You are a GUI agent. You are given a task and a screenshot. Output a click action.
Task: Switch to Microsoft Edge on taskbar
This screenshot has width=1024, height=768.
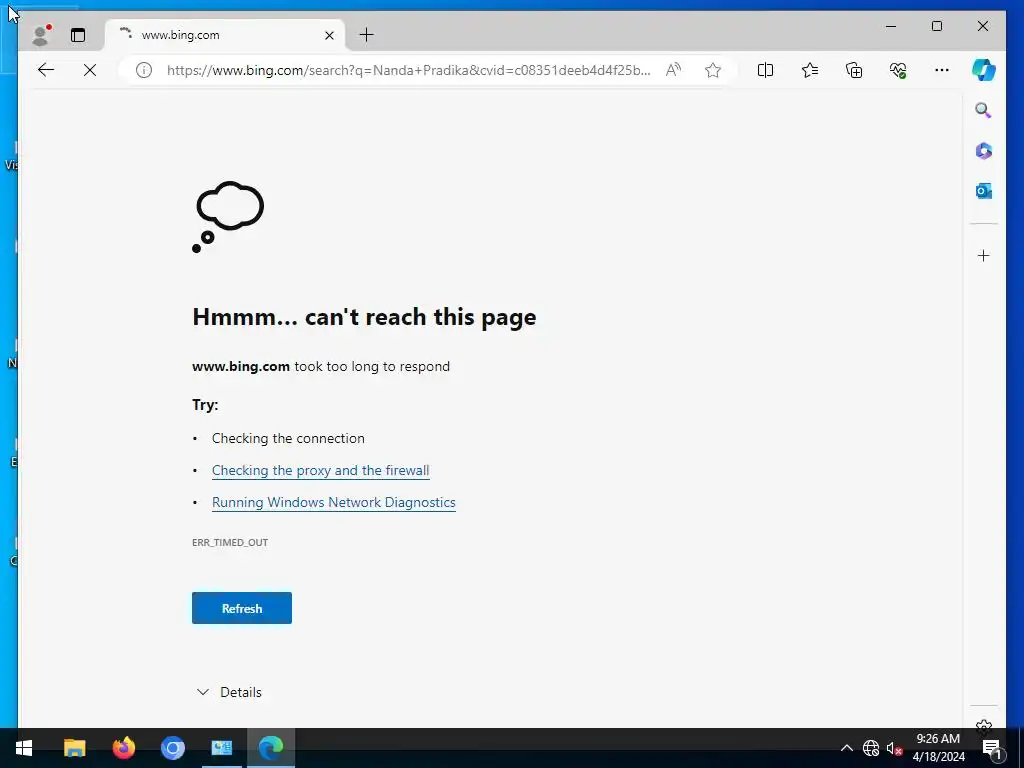[270, 748]
